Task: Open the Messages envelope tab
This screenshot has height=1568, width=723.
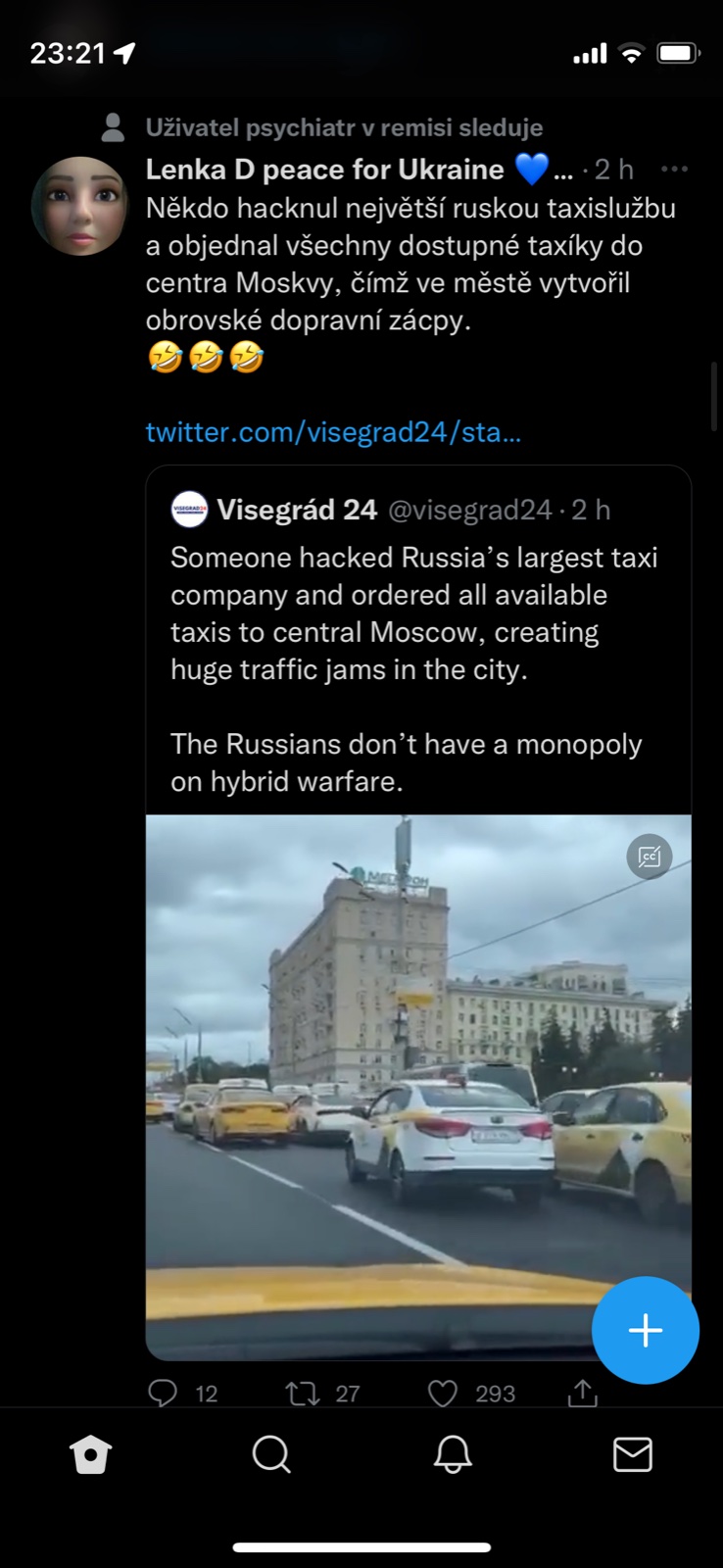Action: click(633, 1455)
